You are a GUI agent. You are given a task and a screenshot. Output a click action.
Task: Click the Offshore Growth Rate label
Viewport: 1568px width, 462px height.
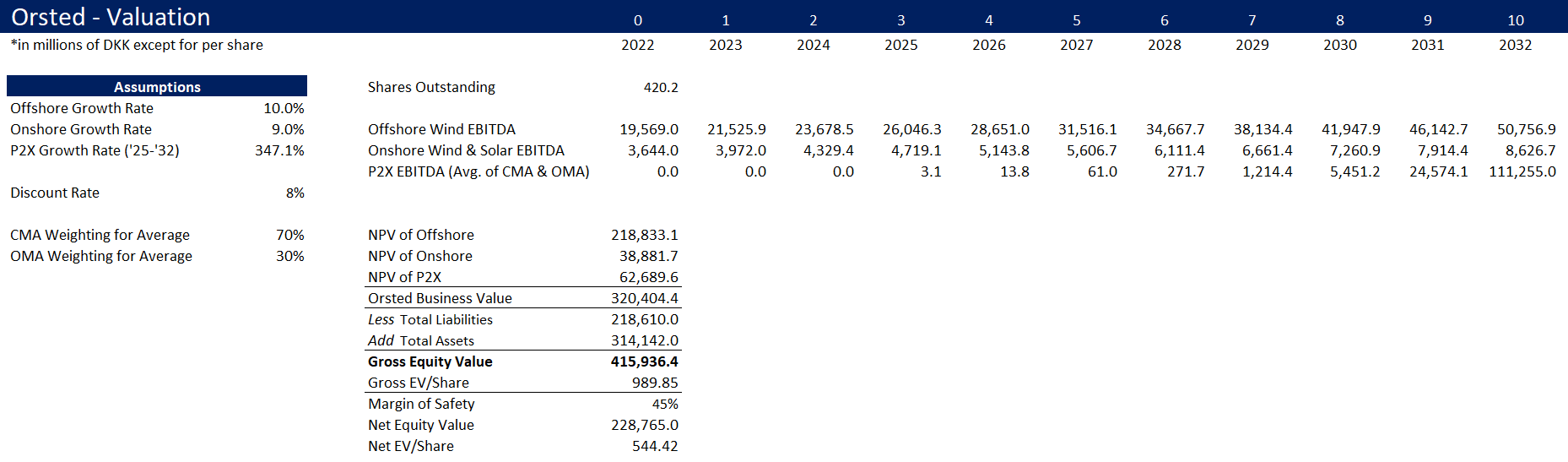tap(82, 108)
